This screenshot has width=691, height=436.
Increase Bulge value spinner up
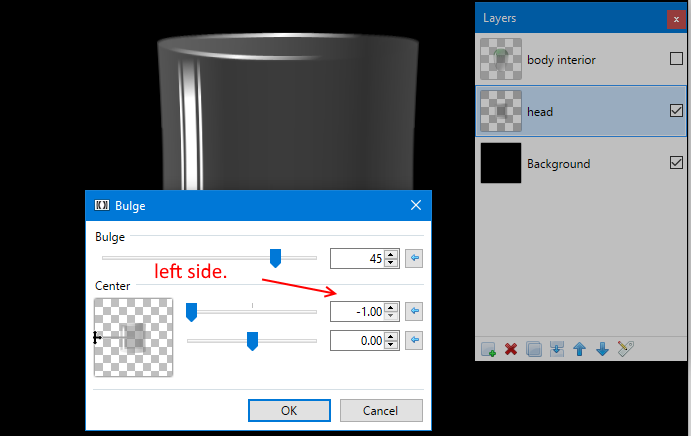pyautogui.click(x=391, y=254)
